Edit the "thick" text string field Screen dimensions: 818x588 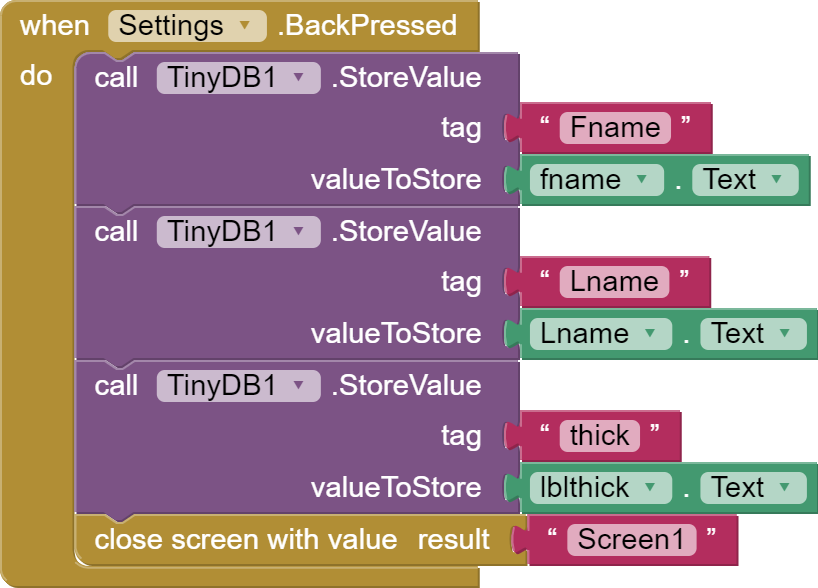pyautogui.click(x=599, y=436)
